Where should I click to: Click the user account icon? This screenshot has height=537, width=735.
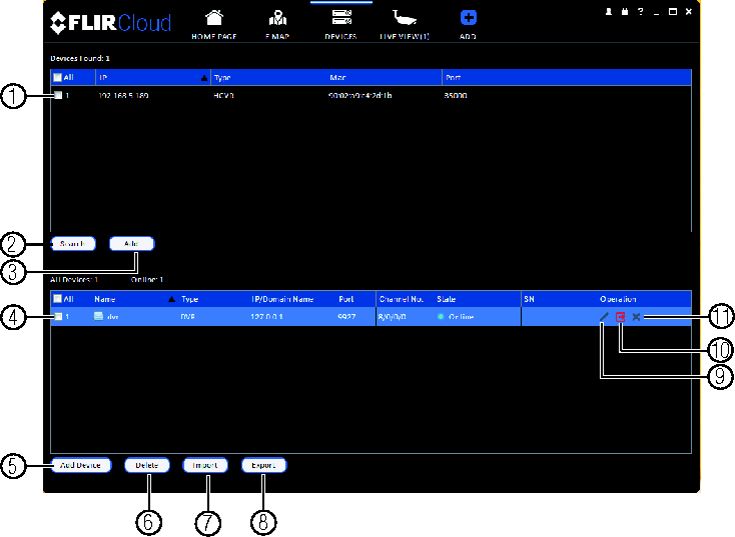[608, 12]
